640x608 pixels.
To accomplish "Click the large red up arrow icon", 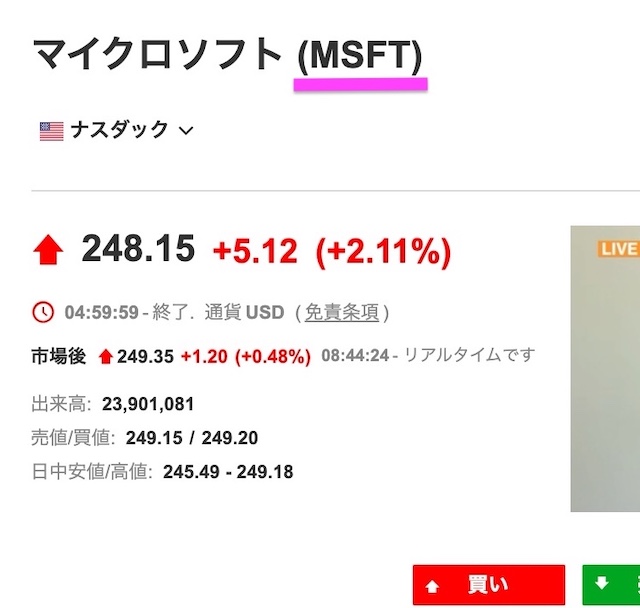I will pos(48,250).
